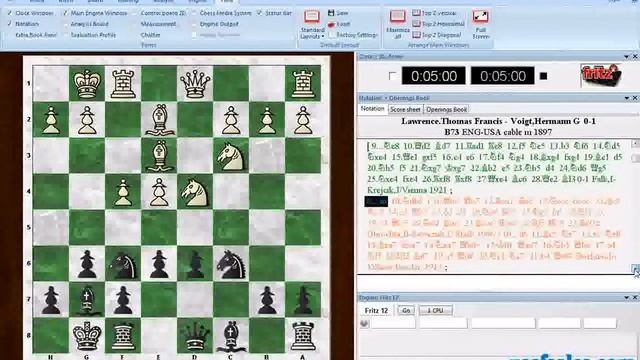This screenshot has width=640, height=360.
Task: Enable the Control board 2D checkbox
Action: click(x=136, y=13)
